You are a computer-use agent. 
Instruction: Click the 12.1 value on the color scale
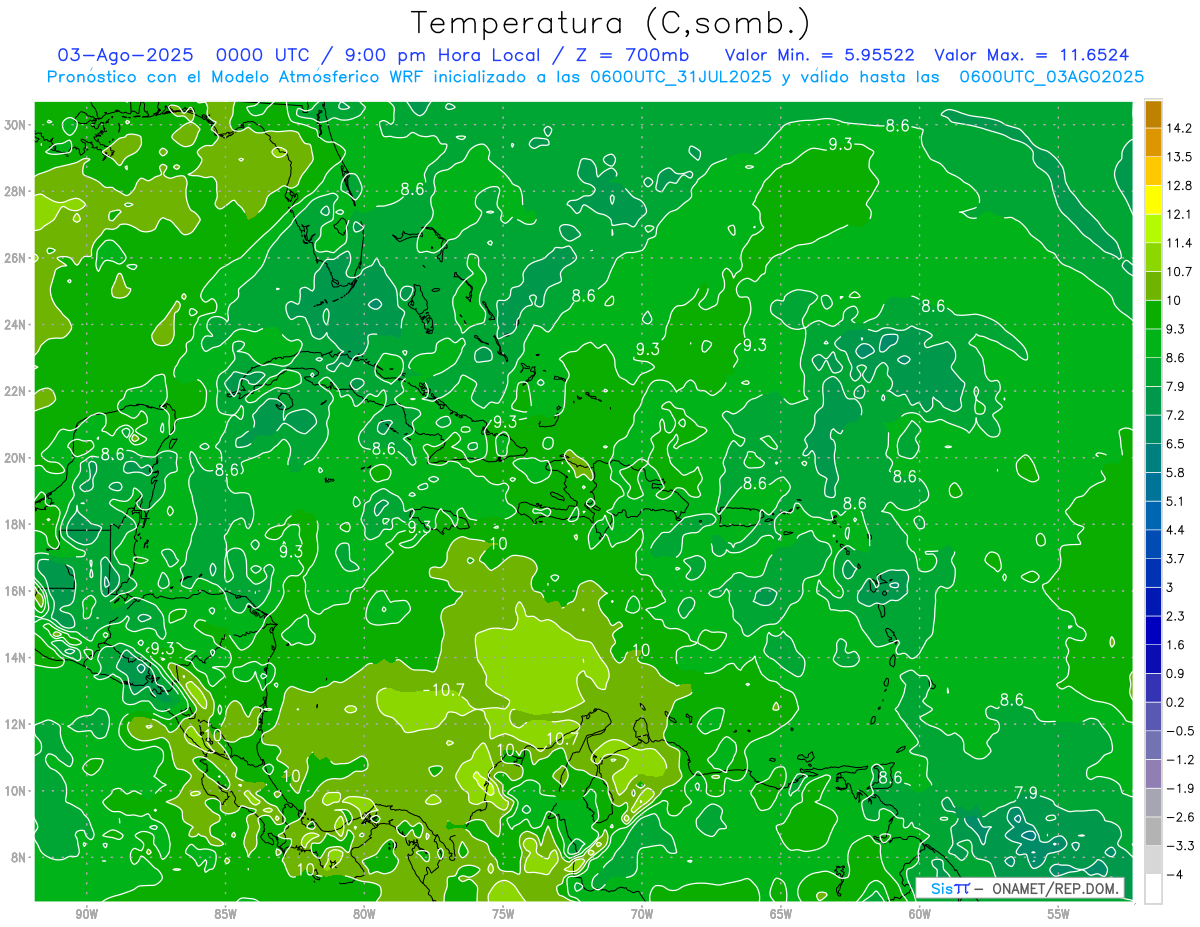pos(1179,214)
